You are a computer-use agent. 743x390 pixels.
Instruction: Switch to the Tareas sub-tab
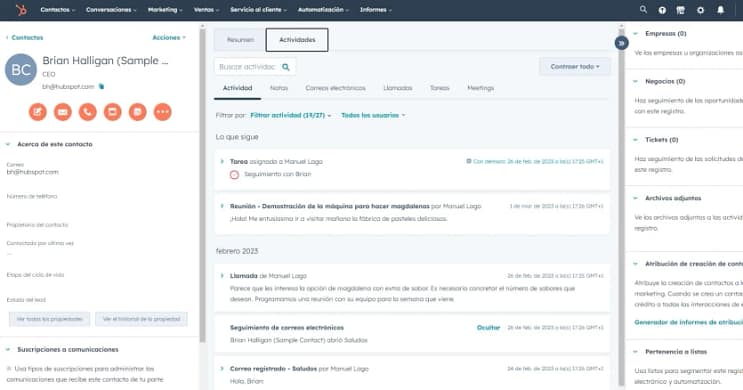tap(440, 88)
